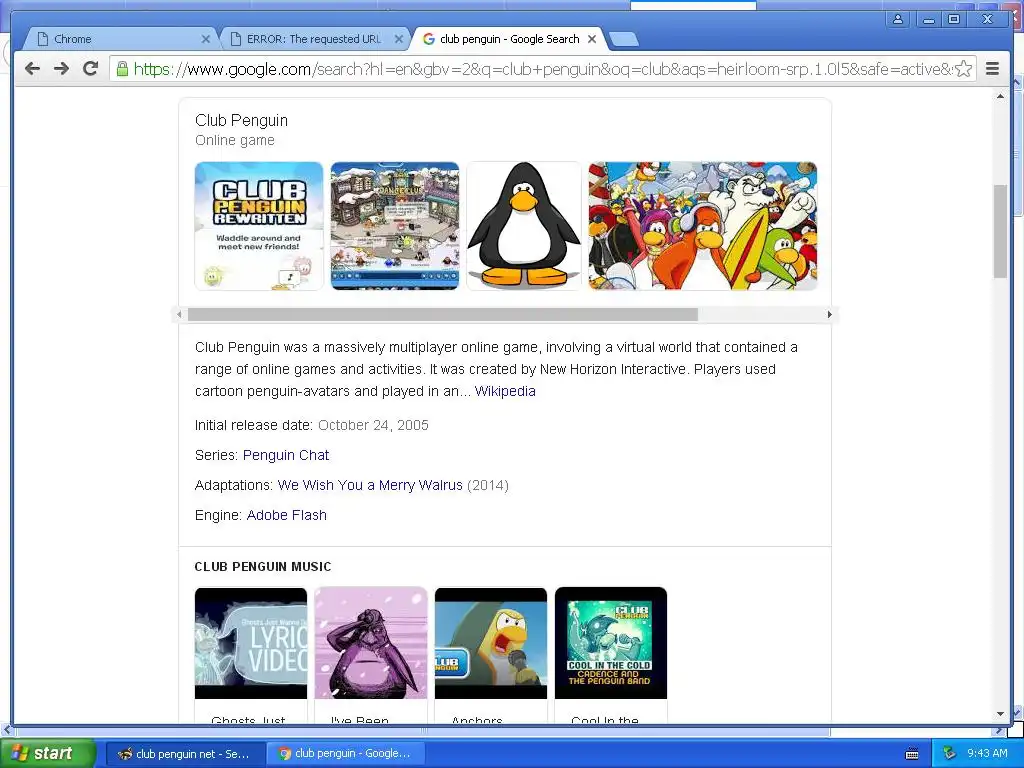Click the 9:43 AM clock
The height and width of the screenshot is (768, 1024).
pyautogui.click(x=987, y=754)
